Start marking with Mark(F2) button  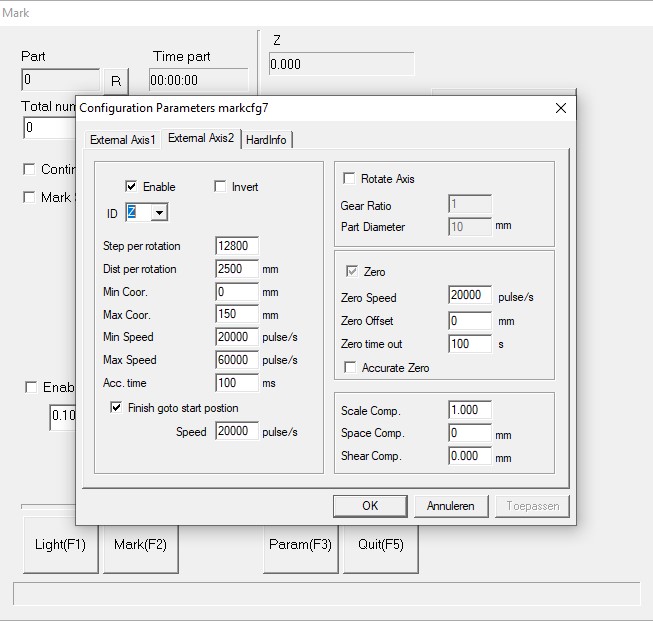click(x=140, y=545)
